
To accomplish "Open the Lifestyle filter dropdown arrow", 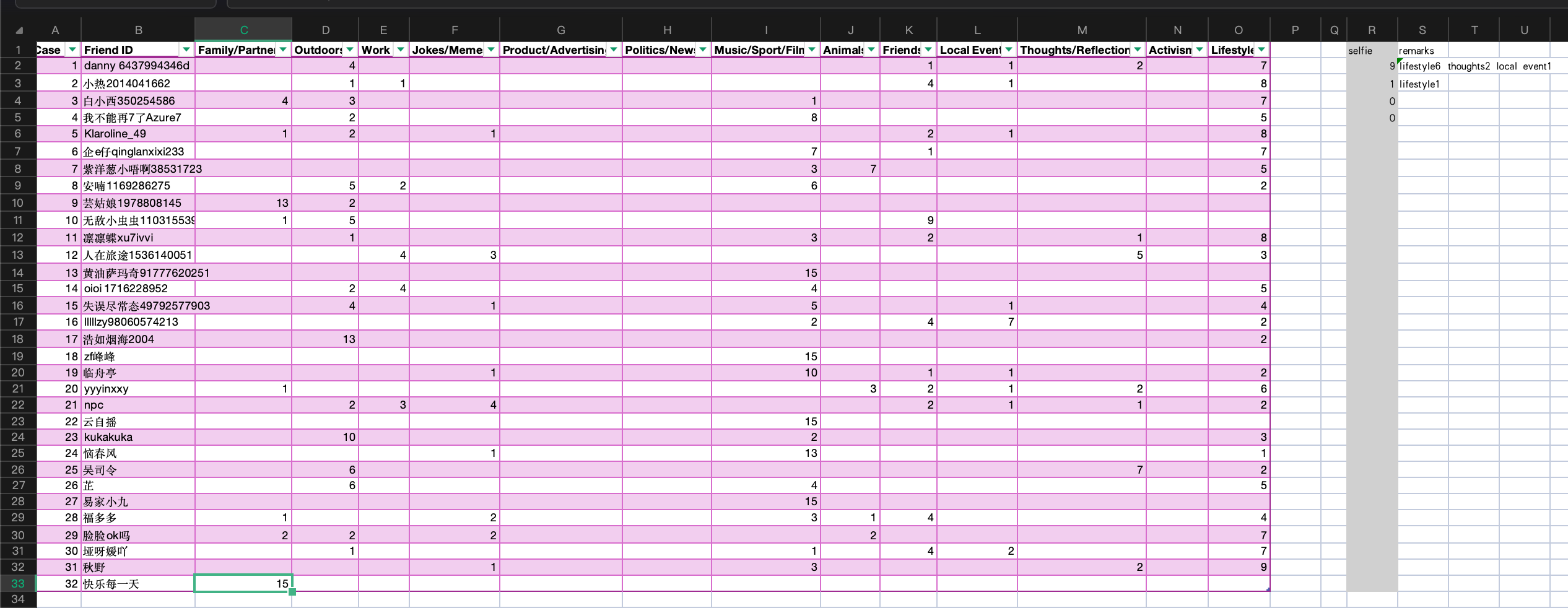I will point(1261,50).
